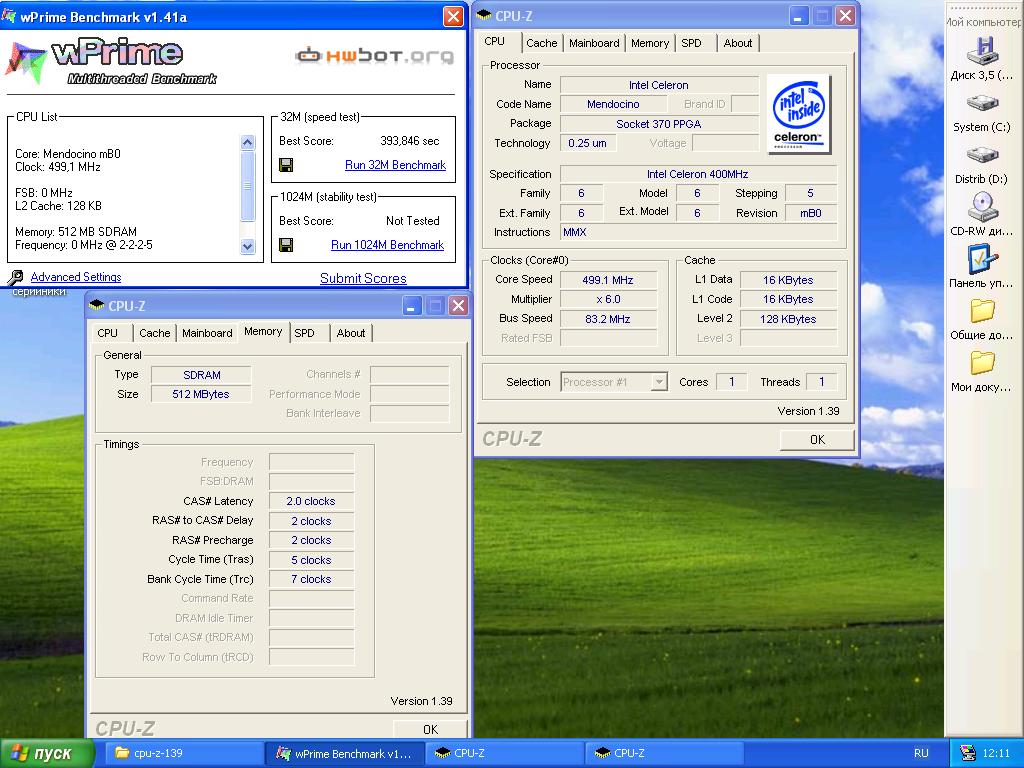Select the CD-RW drive desktop icon

981,207
